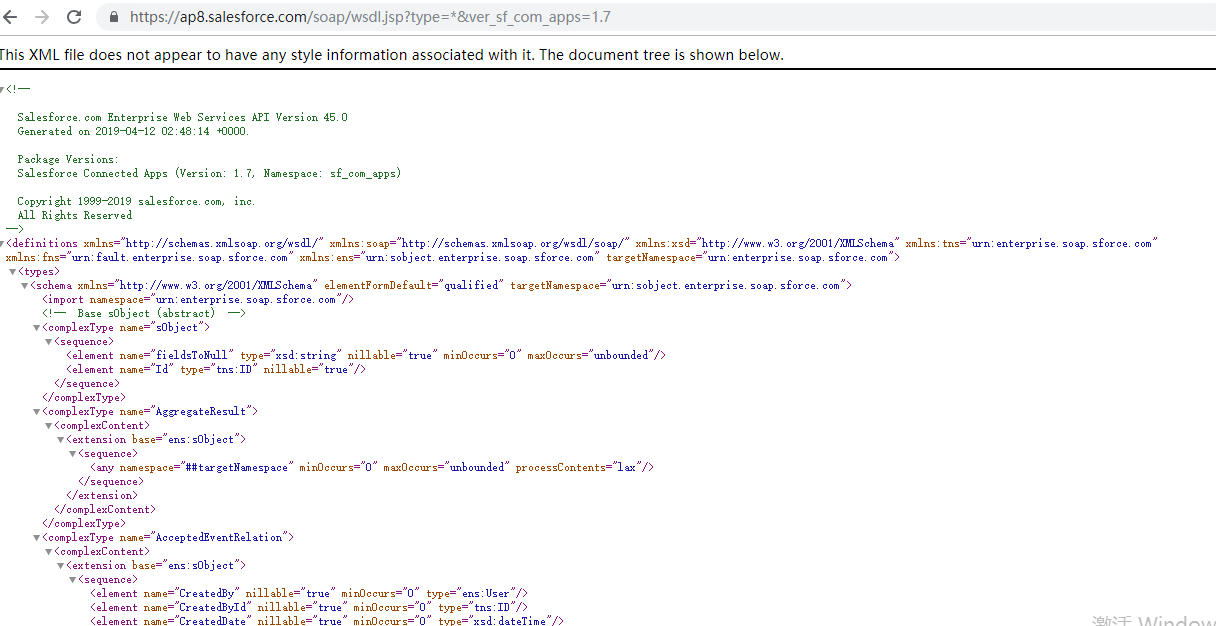Collapse complexType AggregateResult node

click(36, 411)
